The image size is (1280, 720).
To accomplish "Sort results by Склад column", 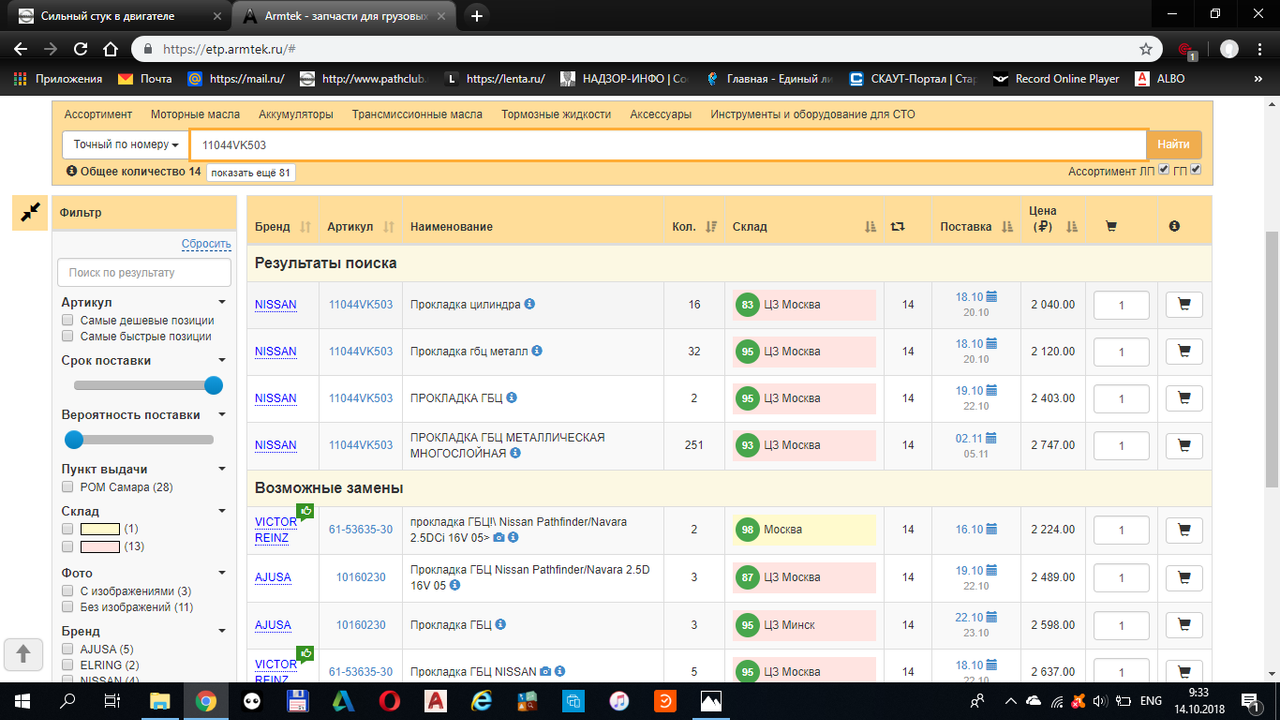I will (x=871, y=227).
